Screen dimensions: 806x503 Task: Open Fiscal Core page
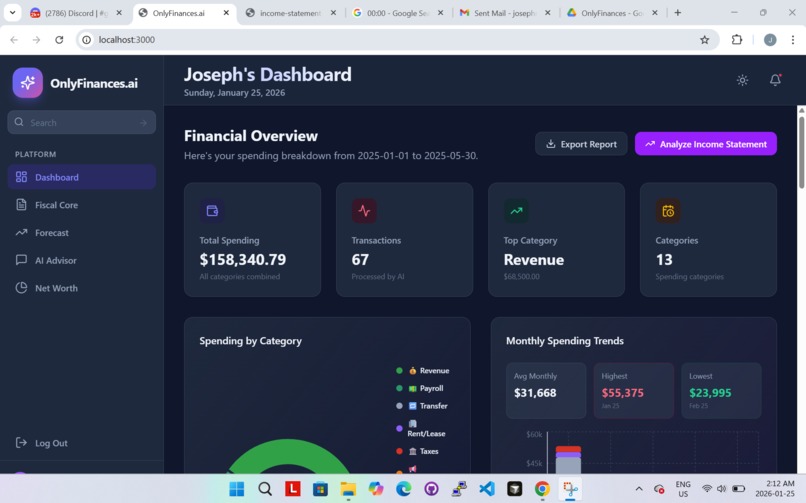[x=82, y=205]
